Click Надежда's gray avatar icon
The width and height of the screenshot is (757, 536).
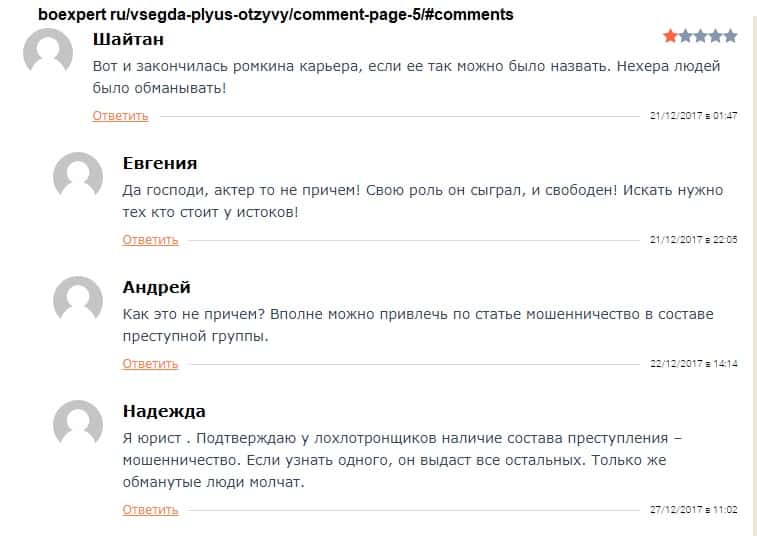click(78, 425)
